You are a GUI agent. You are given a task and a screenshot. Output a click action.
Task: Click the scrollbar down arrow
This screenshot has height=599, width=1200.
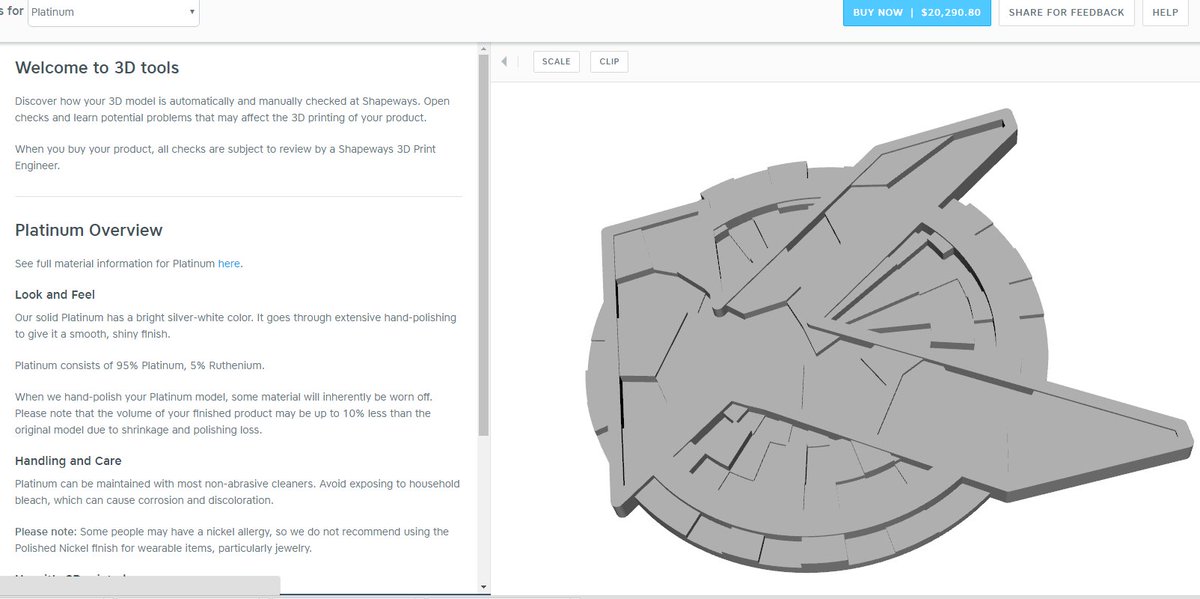[x=484, y=586]
